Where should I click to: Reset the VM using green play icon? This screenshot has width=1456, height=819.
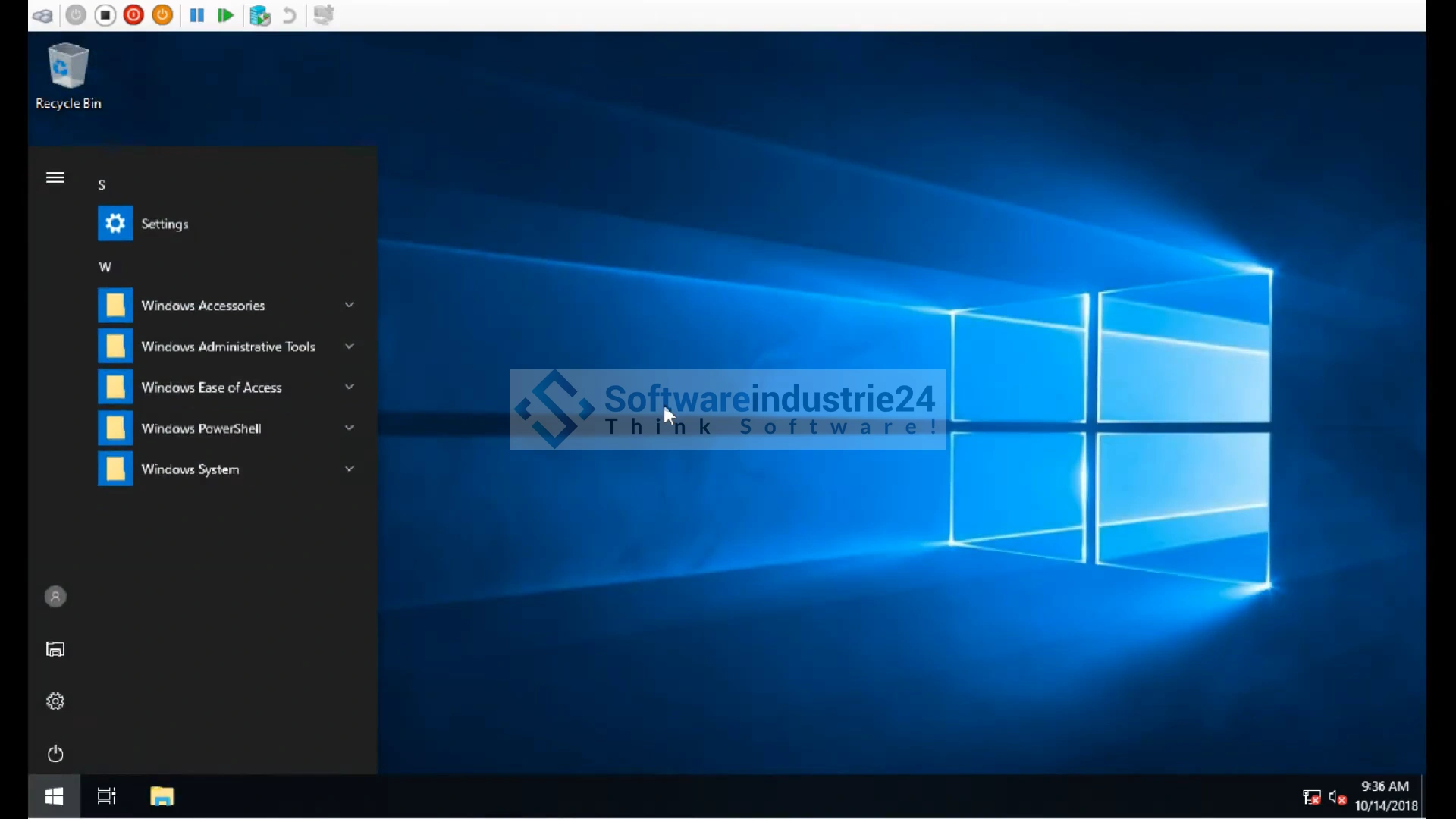coord(225,15)
